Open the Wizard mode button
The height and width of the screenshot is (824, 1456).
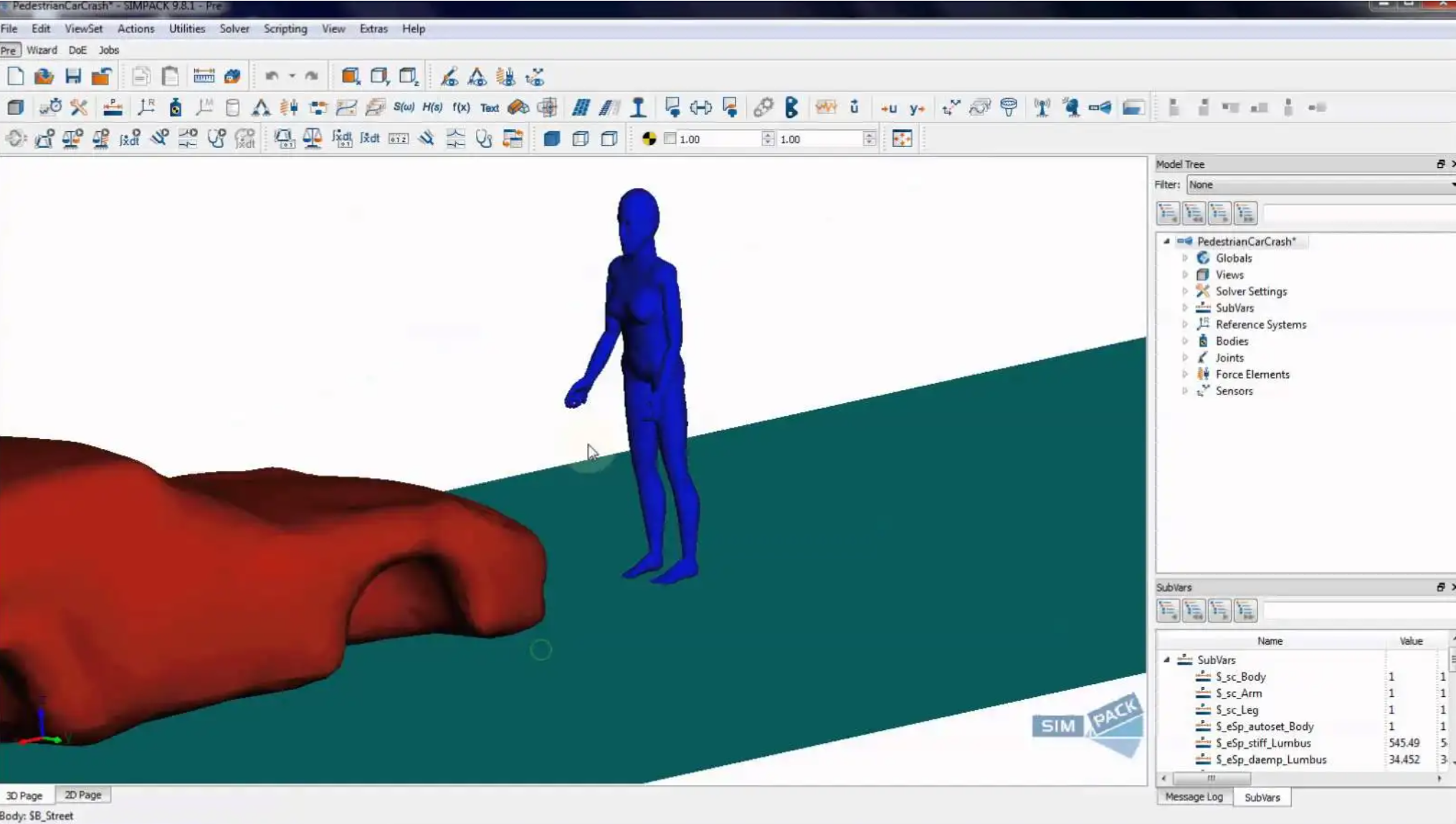(x=42, y=49)
